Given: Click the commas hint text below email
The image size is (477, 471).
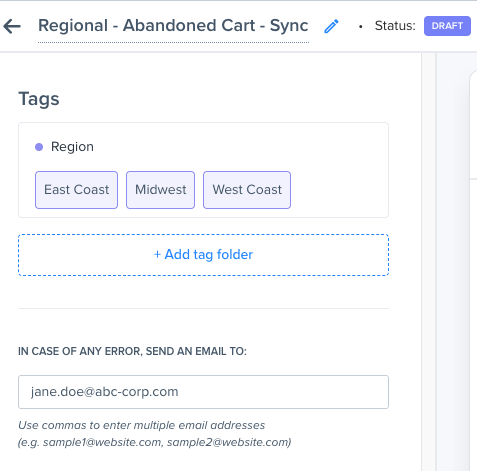Looking at the screenshot, I should click(142, 425).
